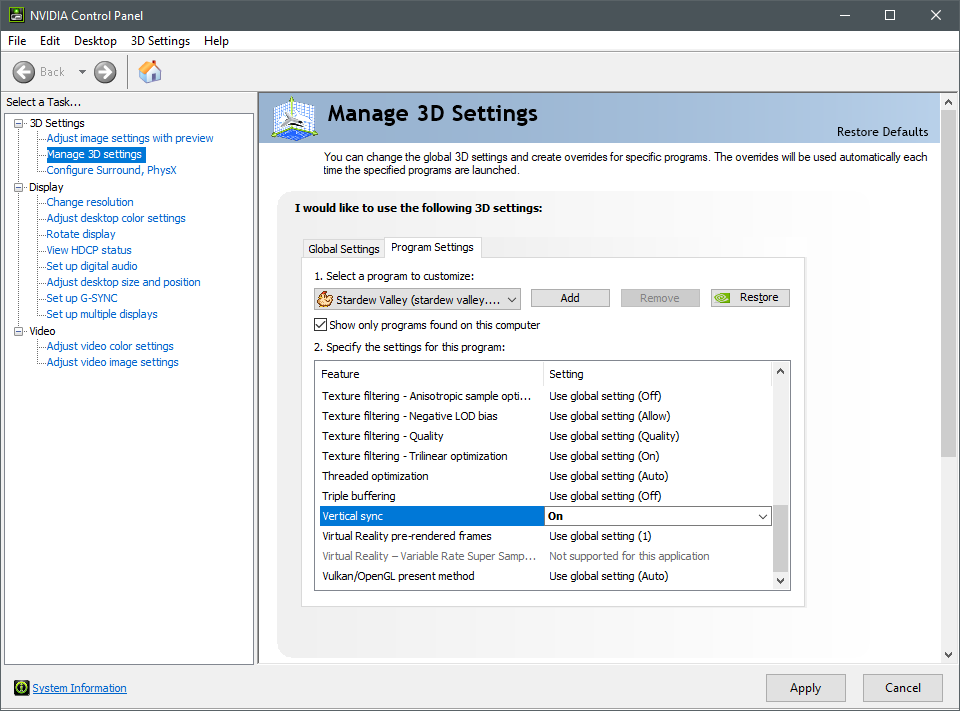Collapse the Display tree node
The height and width of the screenshot is (711, 960).
(x=18, y=187)
